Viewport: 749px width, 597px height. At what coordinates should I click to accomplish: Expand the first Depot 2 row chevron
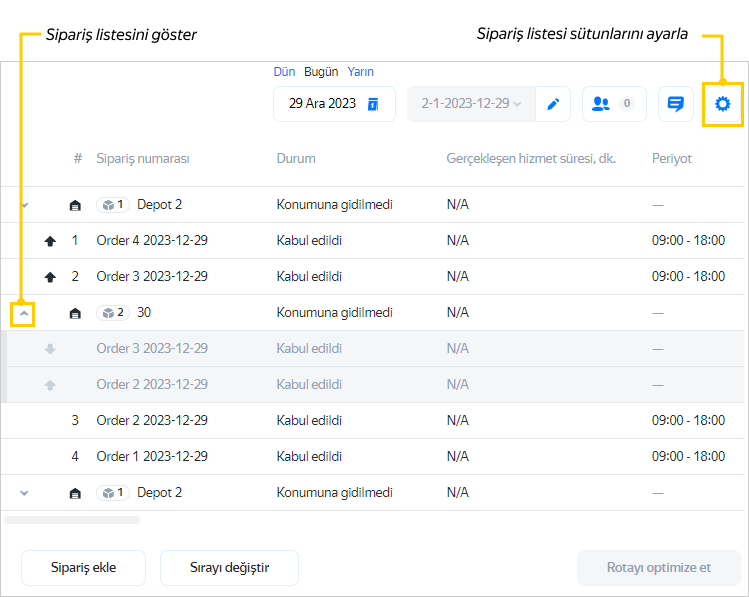(25, 205)
